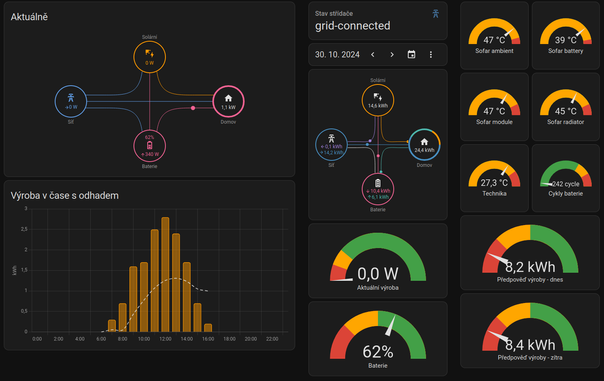Click the 10:00 label on the chart axis
604x381 pixels.
pyautogui.click(x=144, y=339)
